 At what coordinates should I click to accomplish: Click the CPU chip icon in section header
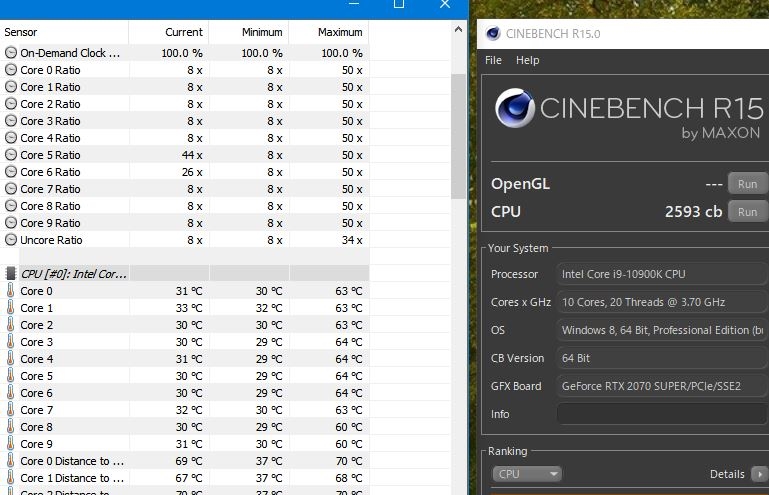(x=11, y=273)
